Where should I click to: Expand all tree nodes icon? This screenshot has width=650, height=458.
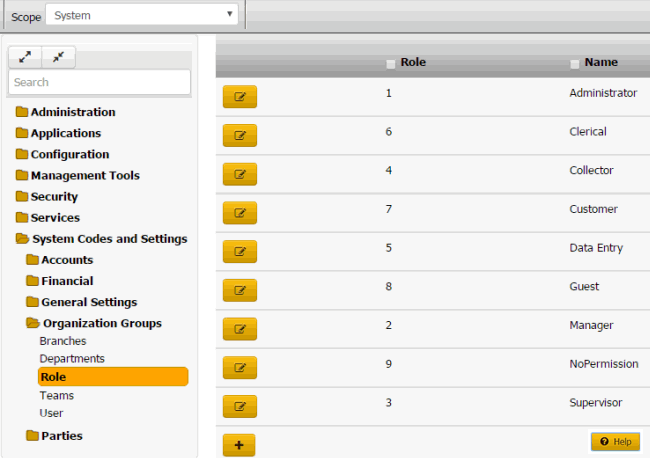(24, 58)
